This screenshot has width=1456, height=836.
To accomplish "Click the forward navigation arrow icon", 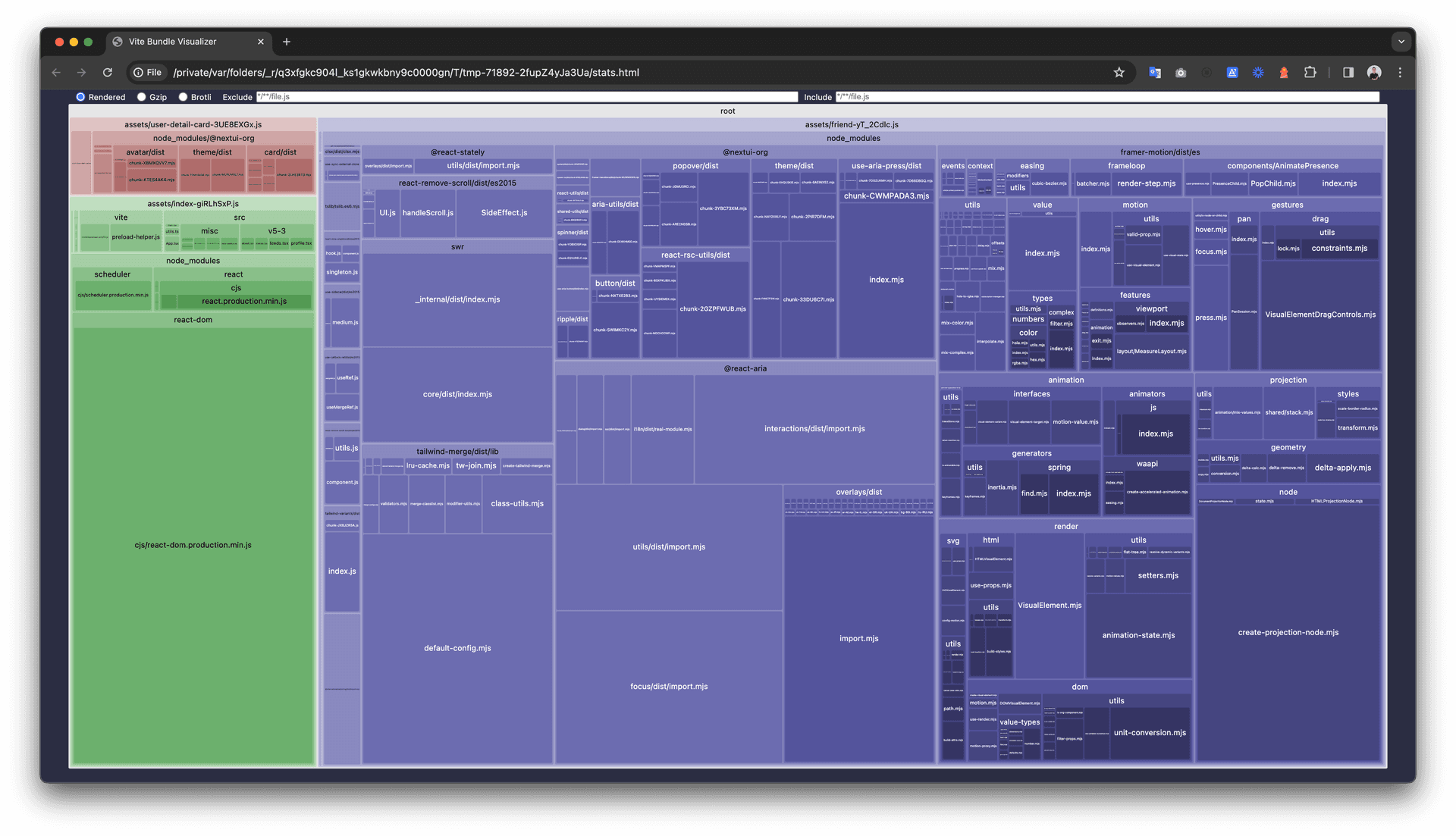I will tap(80, 72).
